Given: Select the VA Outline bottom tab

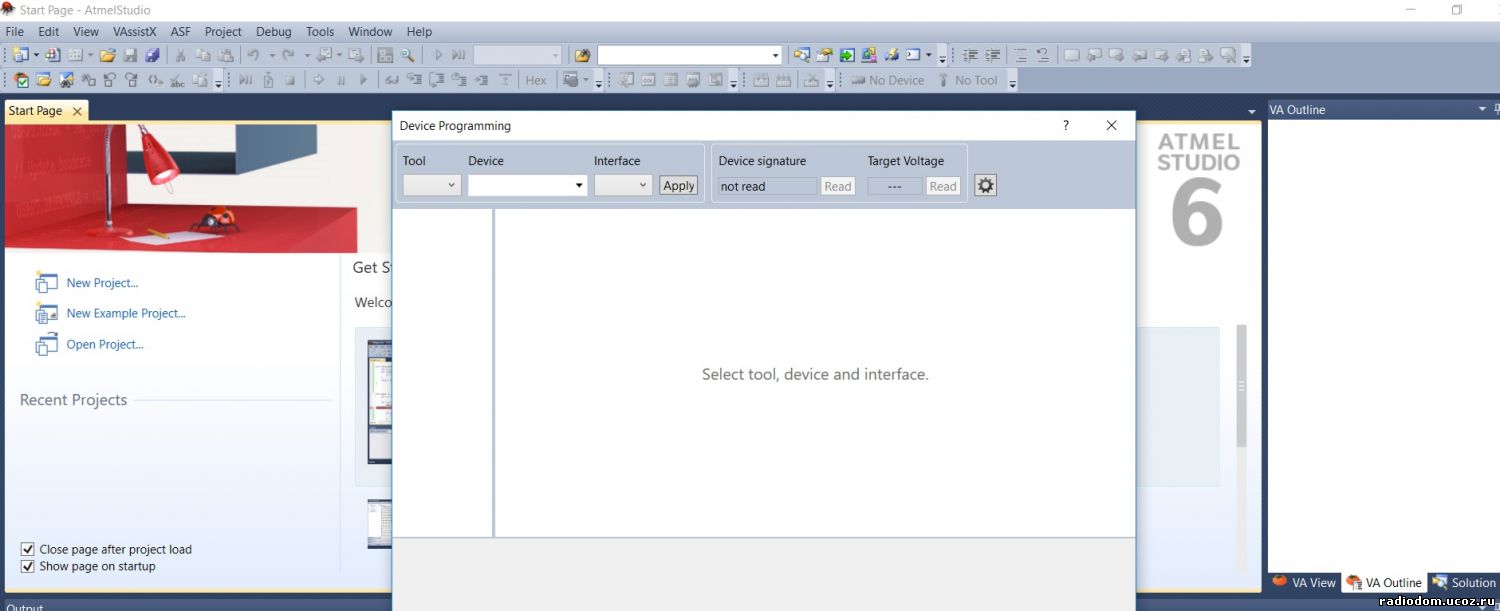Looking at the screenshot, I should tap(1384, 582).
